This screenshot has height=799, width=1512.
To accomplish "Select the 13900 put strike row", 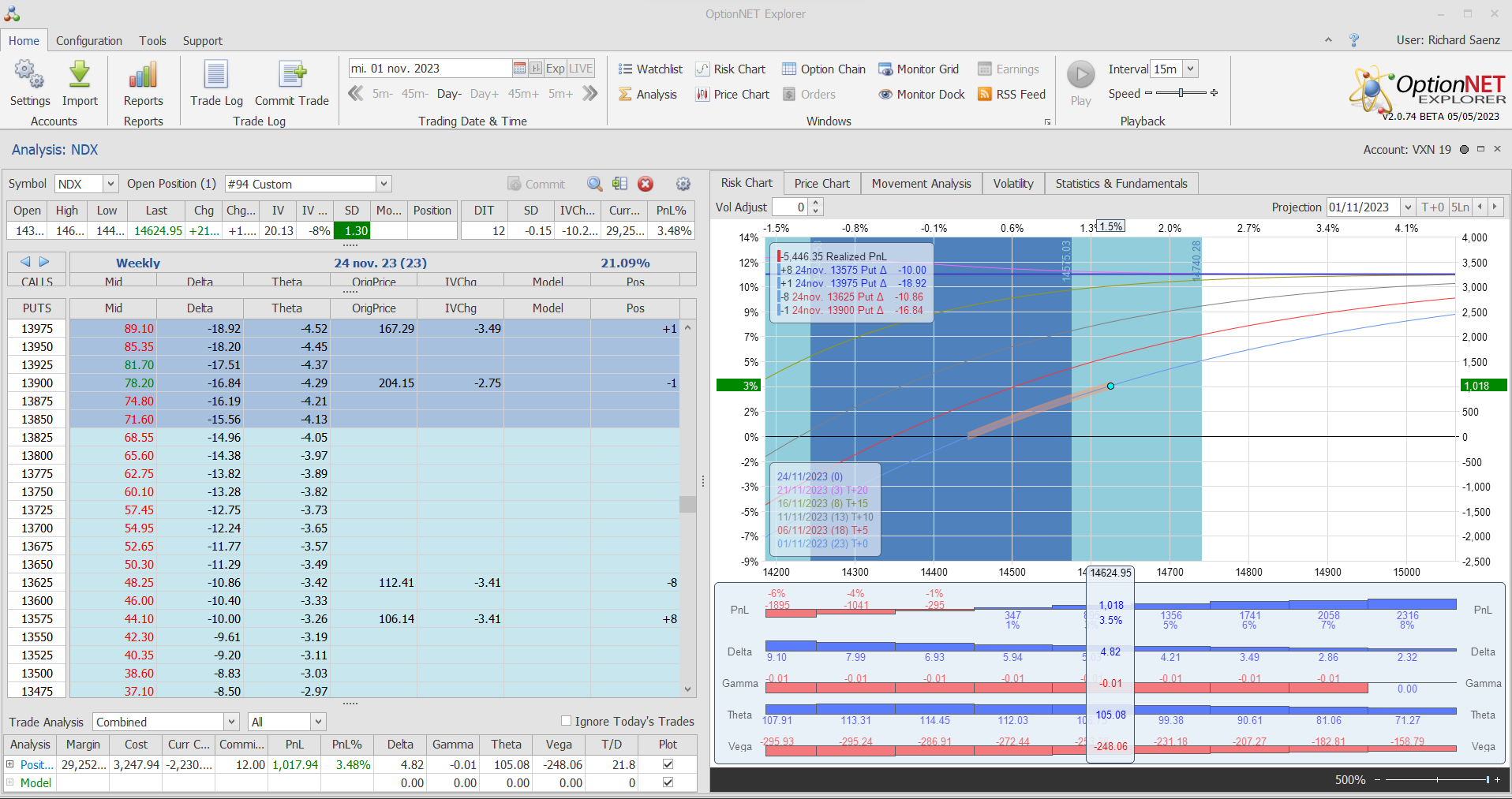I will pos(343,383).
